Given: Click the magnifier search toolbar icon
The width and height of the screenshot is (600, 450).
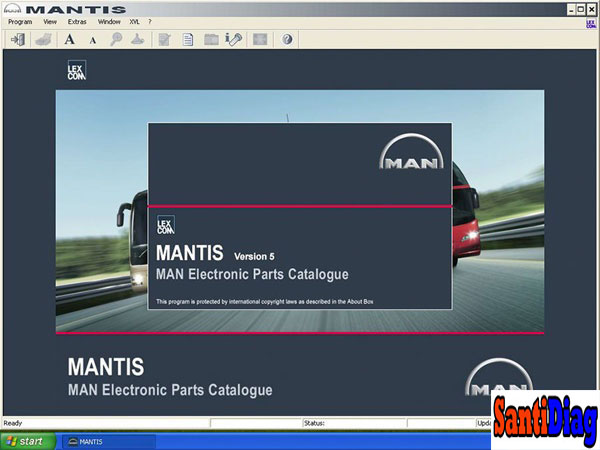Looking at the screenshot, I should 116,39.
